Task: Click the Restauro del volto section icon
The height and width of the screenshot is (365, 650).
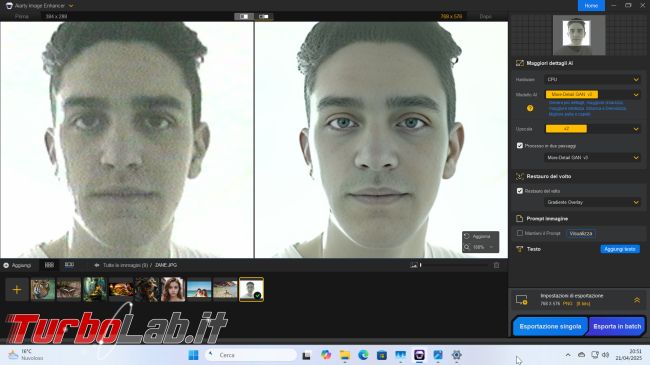Action: [519, 176]
